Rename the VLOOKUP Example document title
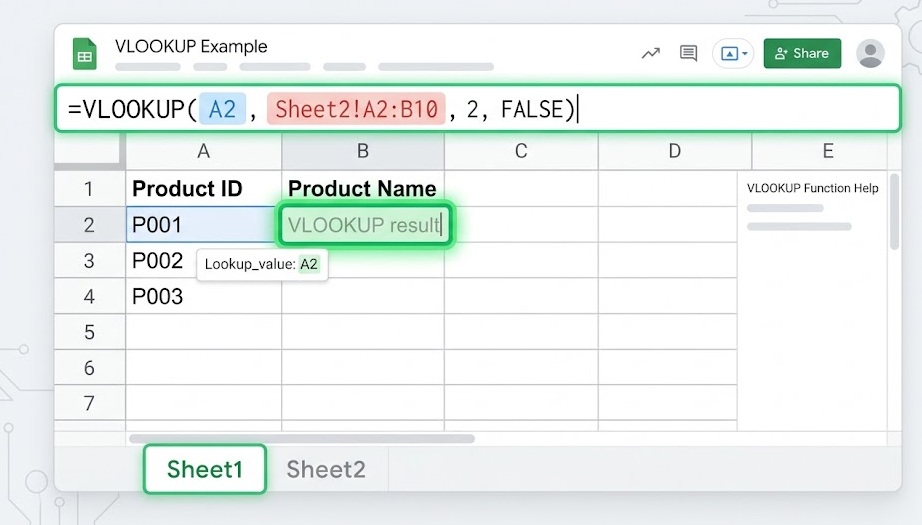 [x=191, y=46]
